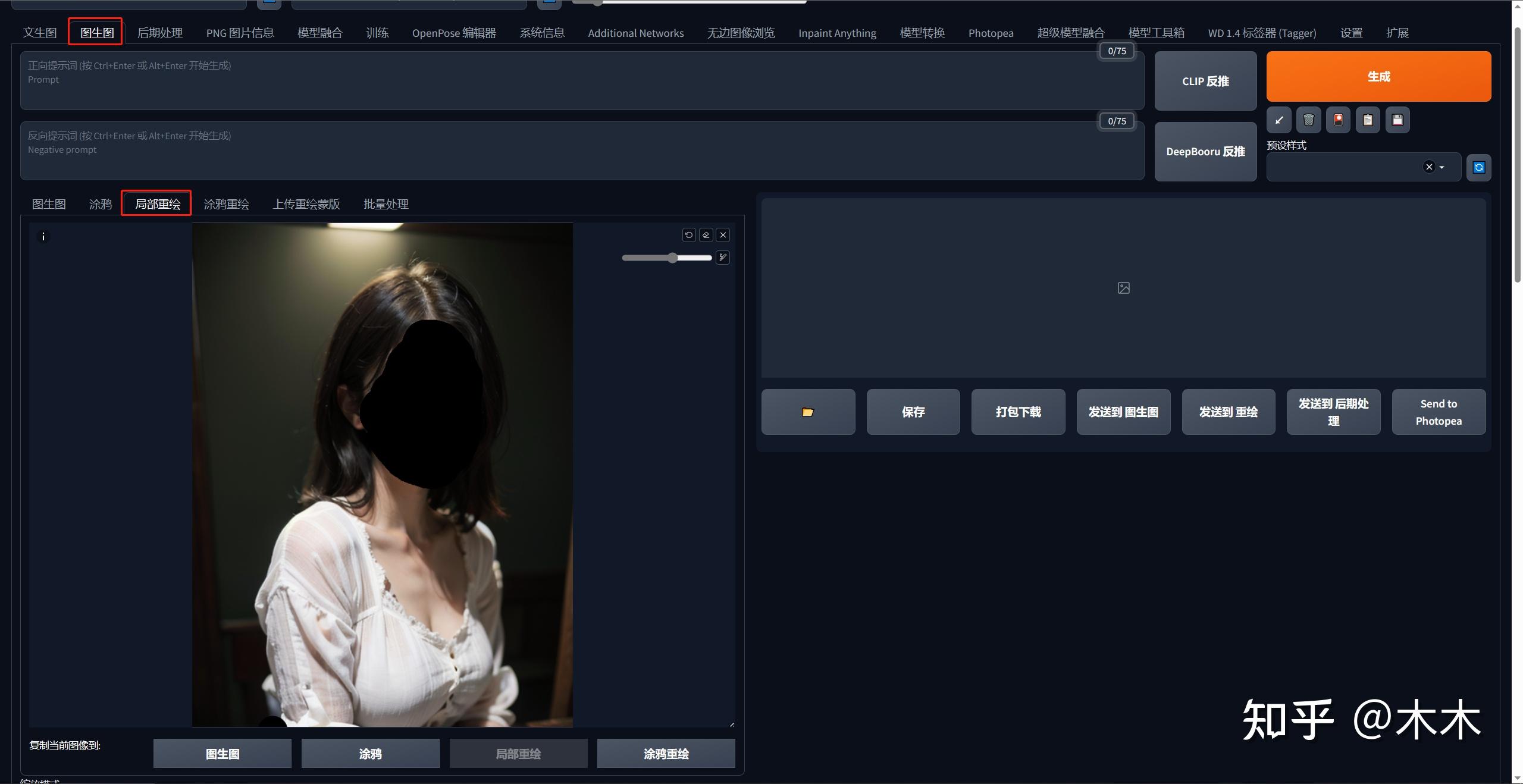
Task: Open the 涂鸦重绘 sub-tab
Action: [x=226, y=204]
